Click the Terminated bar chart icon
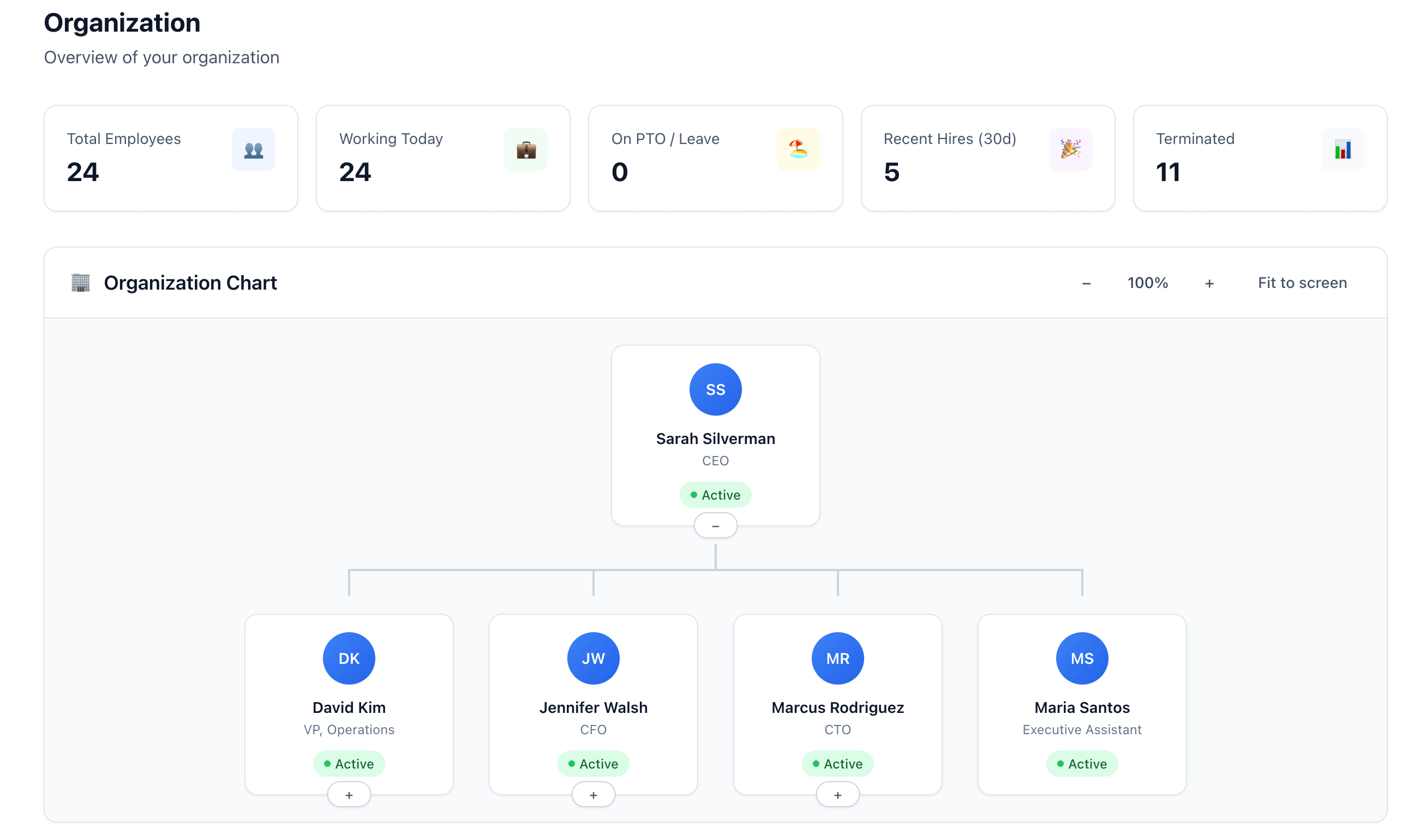The width and height of the screenshot is (1426, 840). point(1342,150)
